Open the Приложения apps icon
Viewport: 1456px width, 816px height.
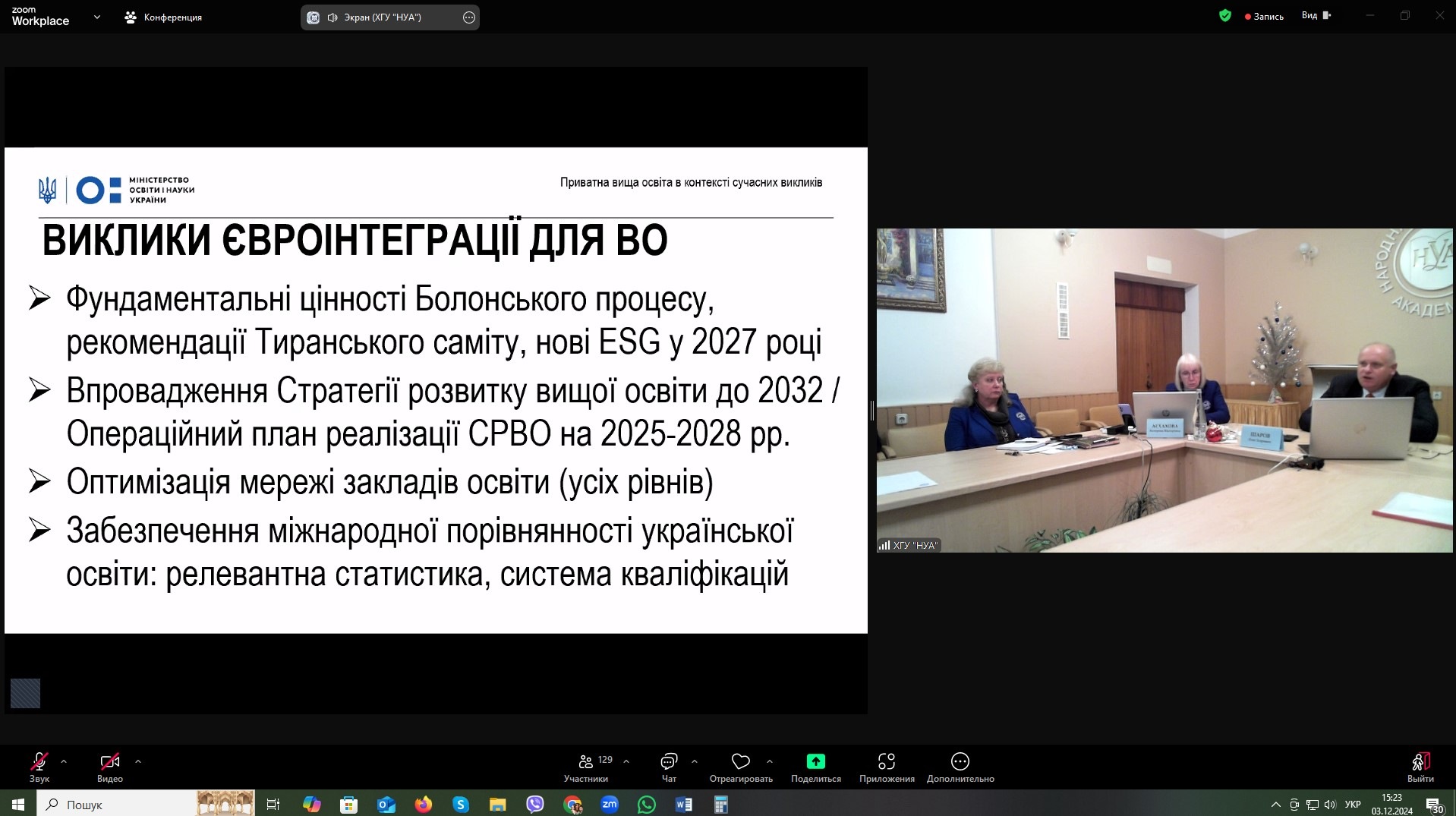(x=886, y=762)
